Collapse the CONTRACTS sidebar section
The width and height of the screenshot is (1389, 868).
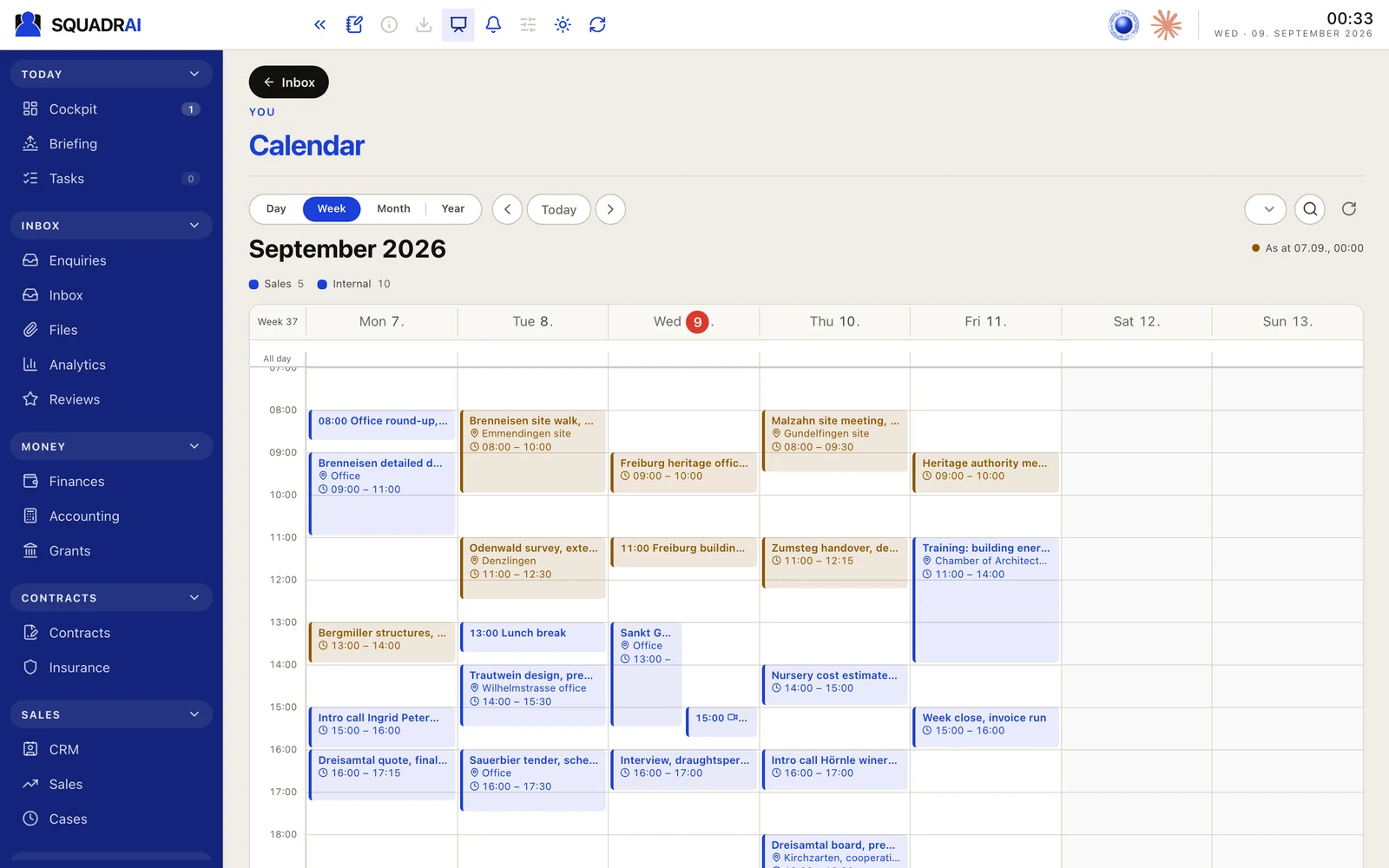(111, 598)
